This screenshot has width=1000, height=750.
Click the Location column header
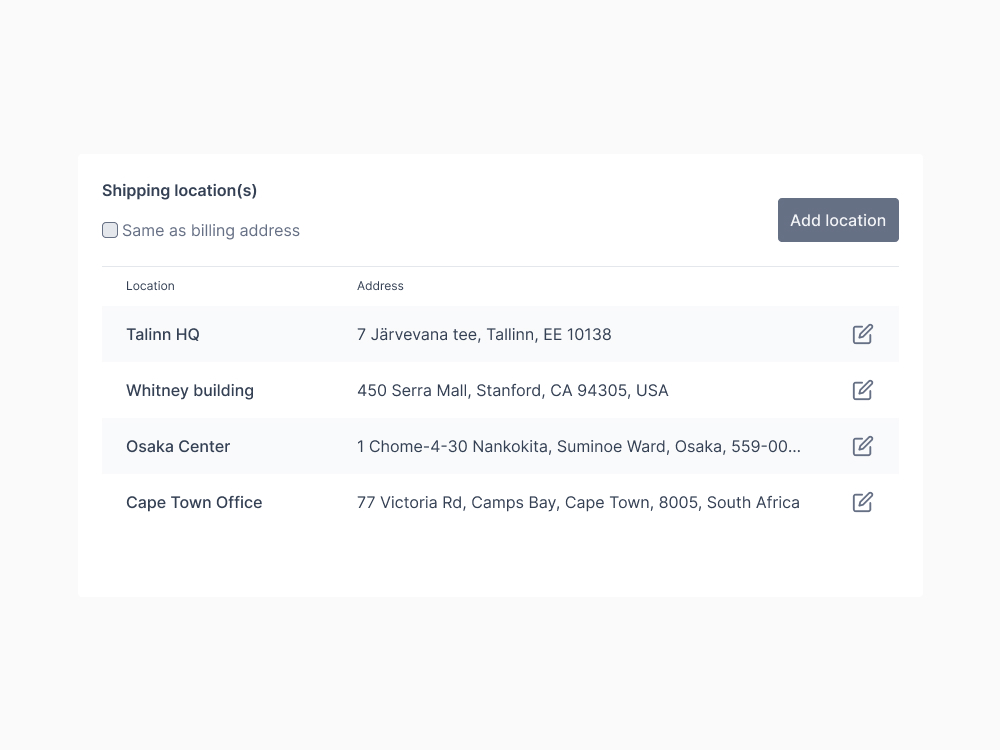tap(150, 286)
